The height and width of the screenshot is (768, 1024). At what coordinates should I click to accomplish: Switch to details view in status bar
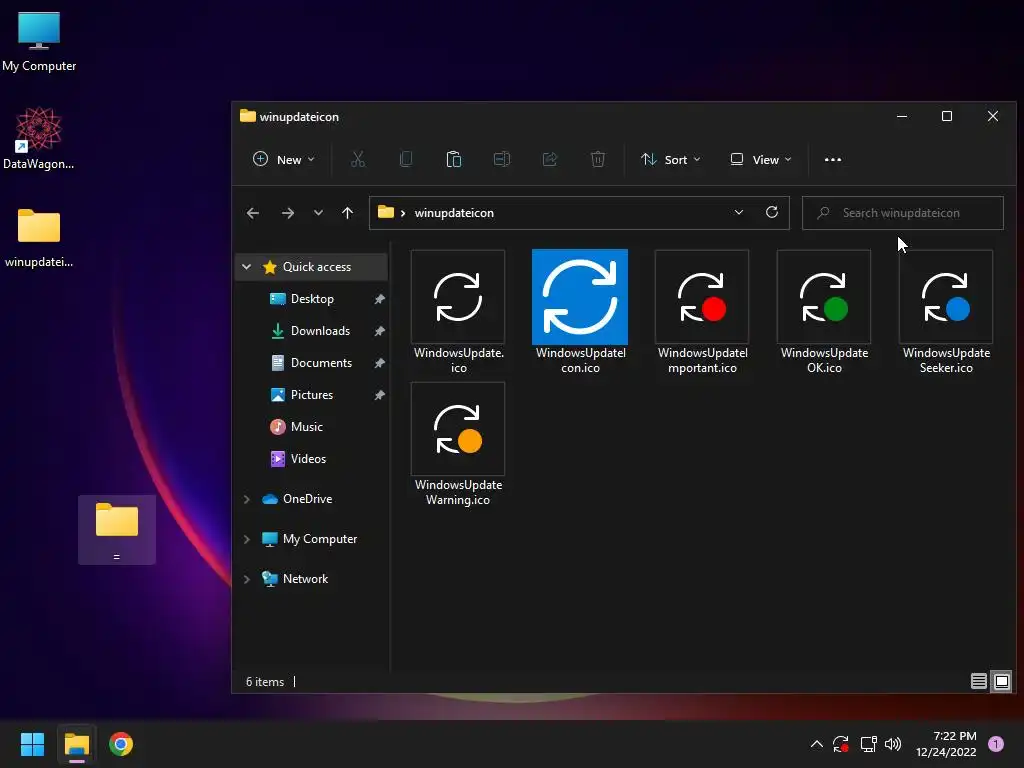(x=978, y=682)
